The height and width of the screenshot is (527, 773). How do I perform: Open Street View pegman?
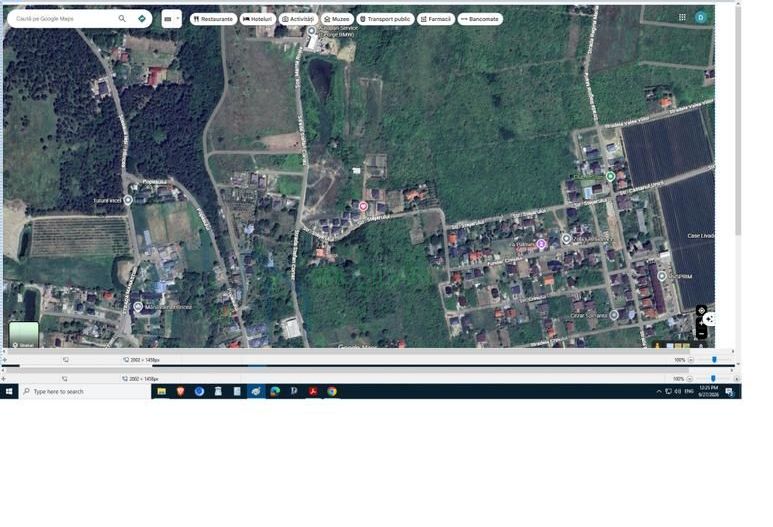658,345
